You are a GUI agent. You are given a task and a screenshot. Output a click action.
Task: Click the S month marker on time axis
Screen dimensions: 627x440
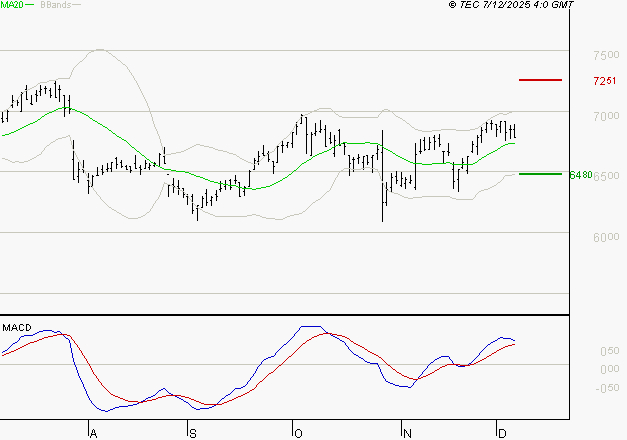tap(193, 434)
